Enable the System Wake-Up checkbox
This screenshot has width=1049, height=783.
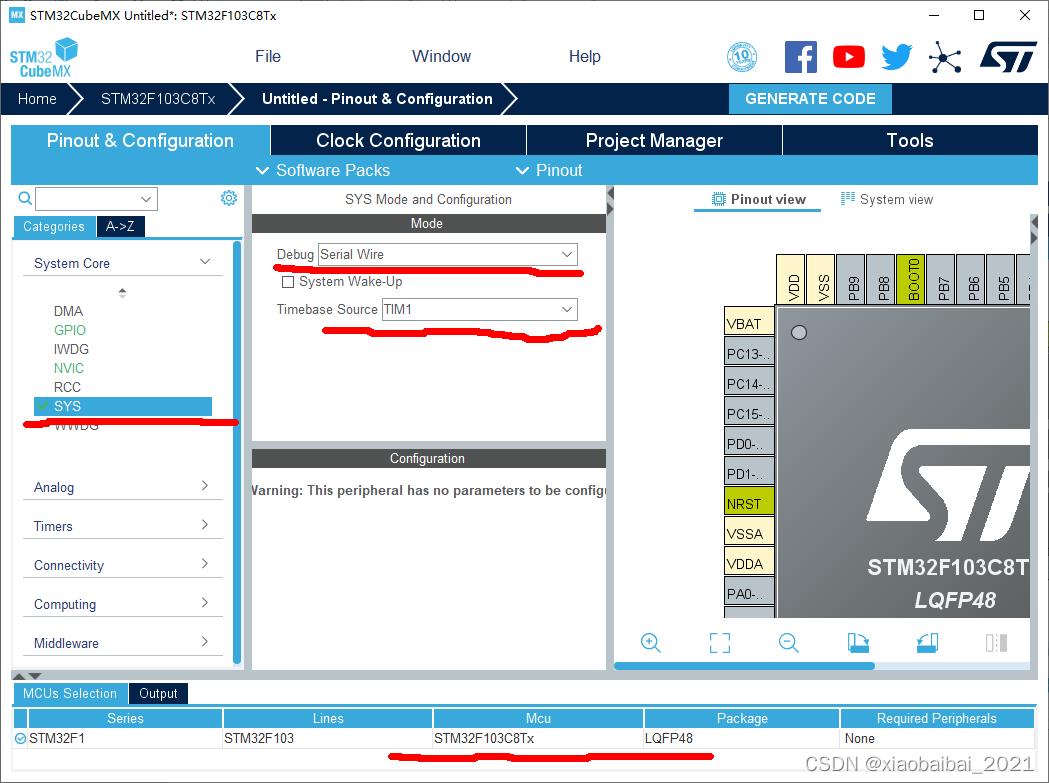[x=288, y=282]
